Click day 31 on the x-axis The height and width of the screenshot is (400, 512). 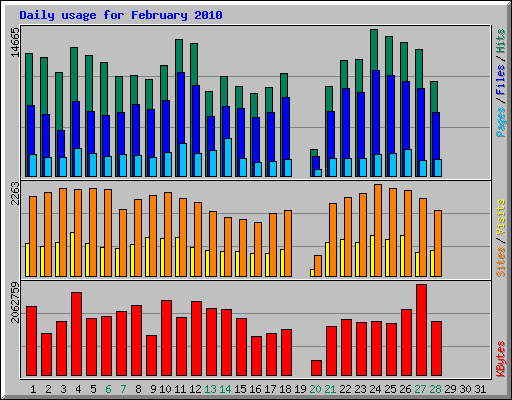480,389
